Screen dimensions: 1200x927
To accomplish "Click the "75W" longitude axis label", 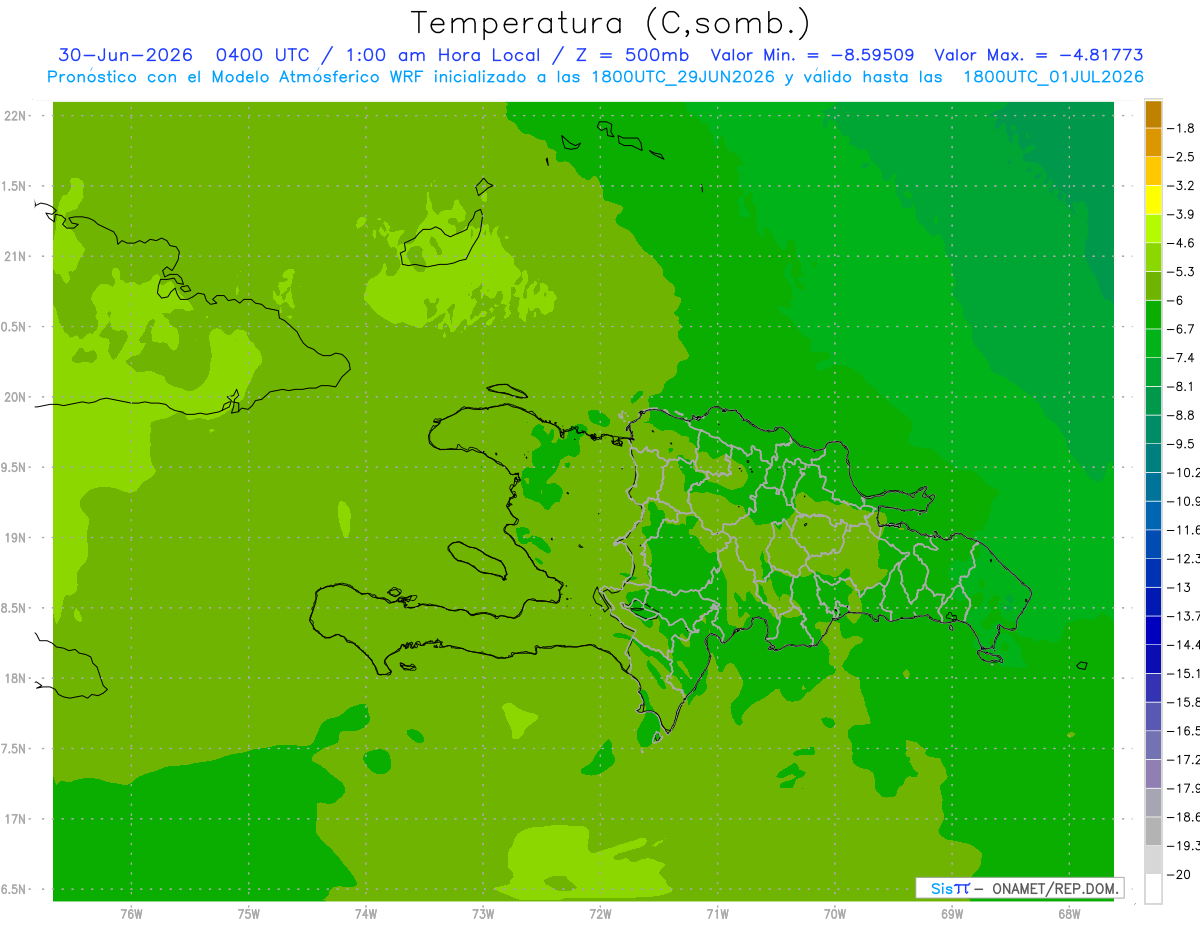I will point(249,914).
